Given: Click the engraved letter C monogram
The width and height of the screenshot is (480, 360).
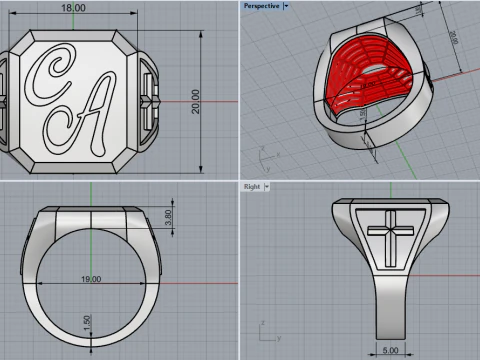Looking at the screenshot, I should [50, 75].
